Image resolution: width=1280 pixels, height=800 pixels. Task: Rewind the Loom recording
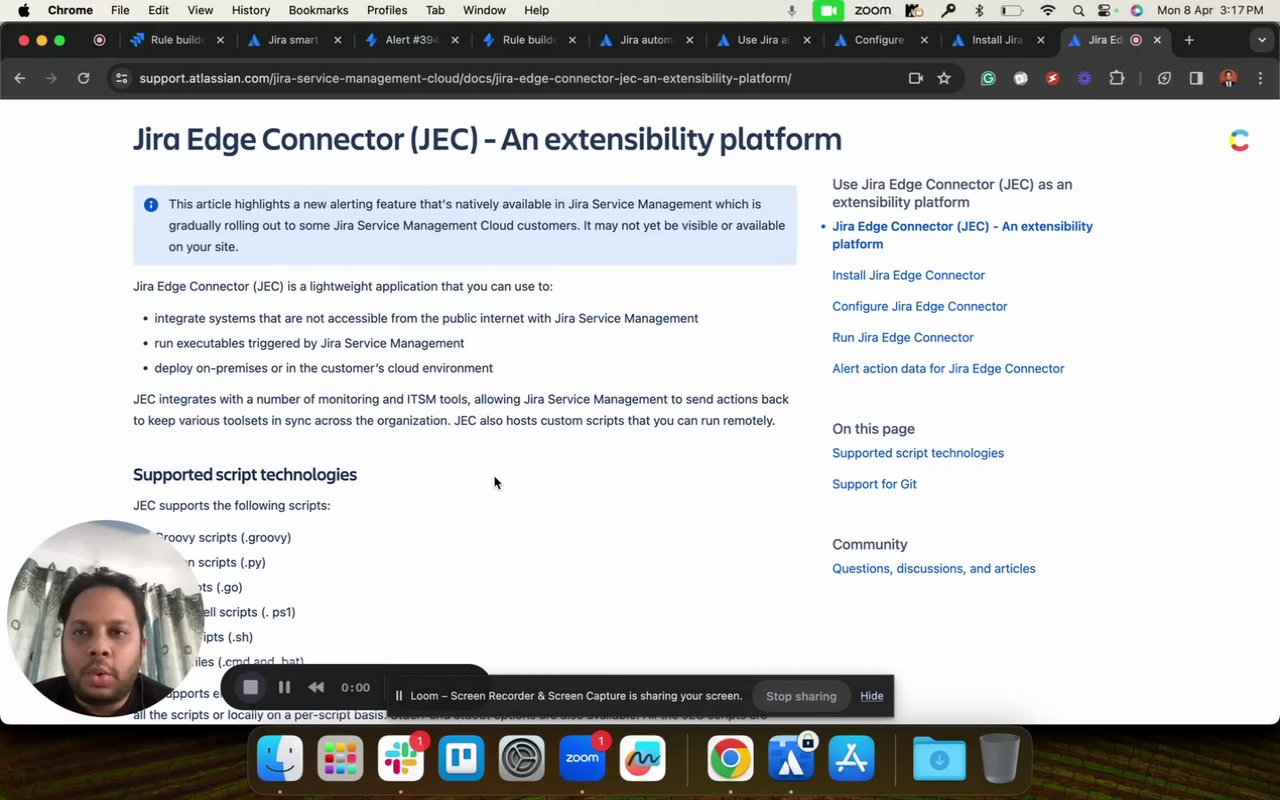(316, 687)
